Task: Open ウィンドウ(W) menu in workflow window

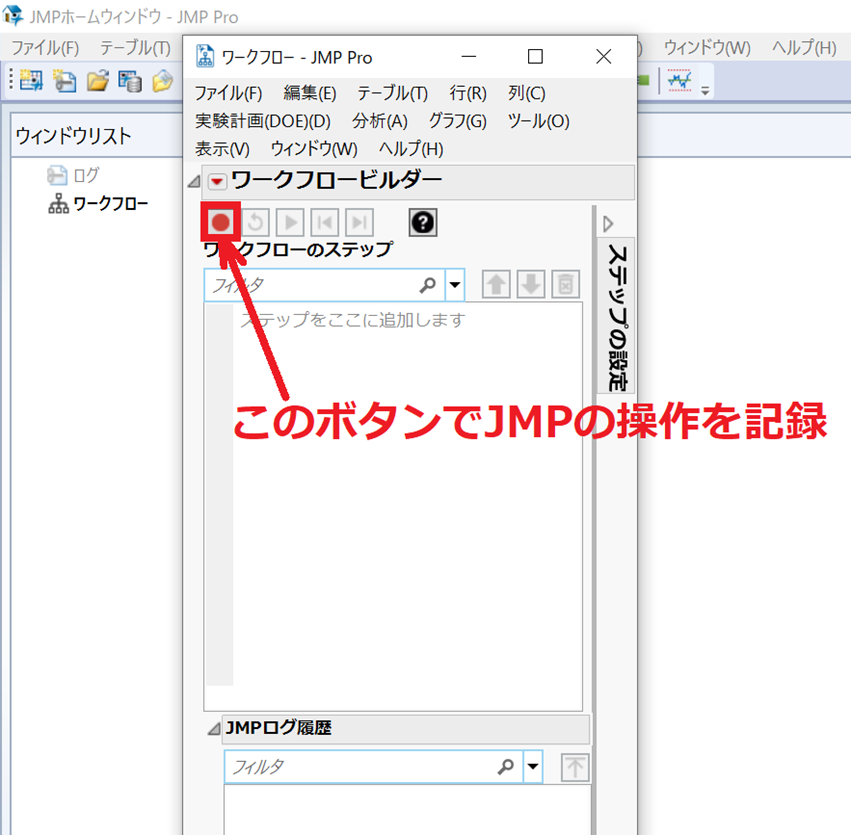Action: coord(314,149)
